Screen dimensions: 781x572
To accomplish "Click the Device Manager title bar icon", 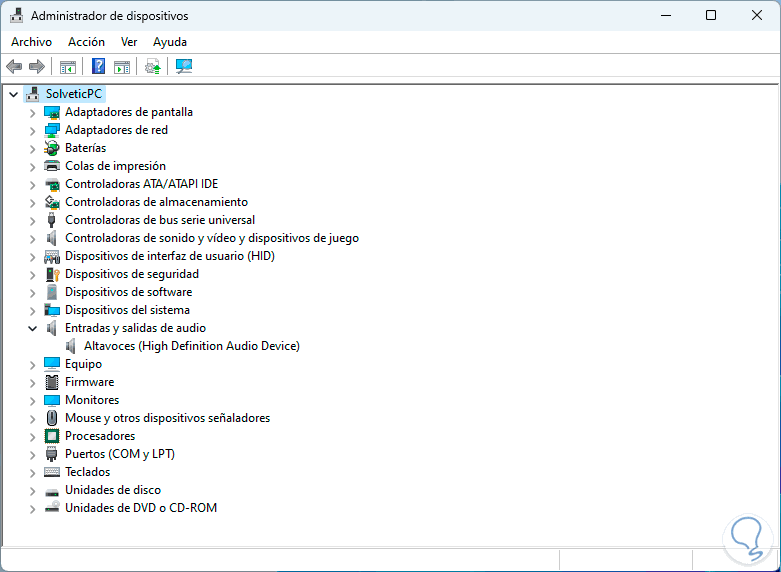I will [x=17, y=16].
